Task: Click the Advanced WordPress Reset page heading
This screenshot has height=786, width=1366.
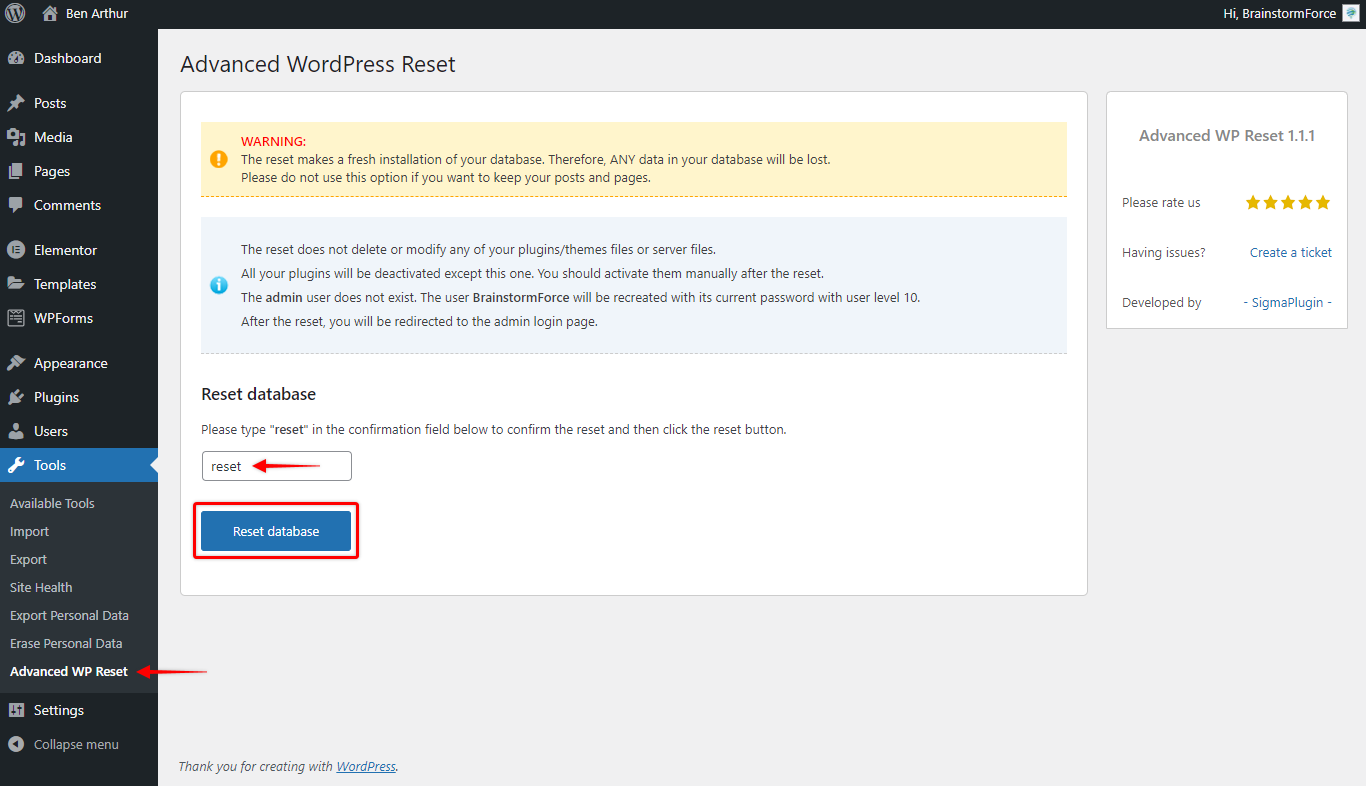Action: [x=318, y=64]
